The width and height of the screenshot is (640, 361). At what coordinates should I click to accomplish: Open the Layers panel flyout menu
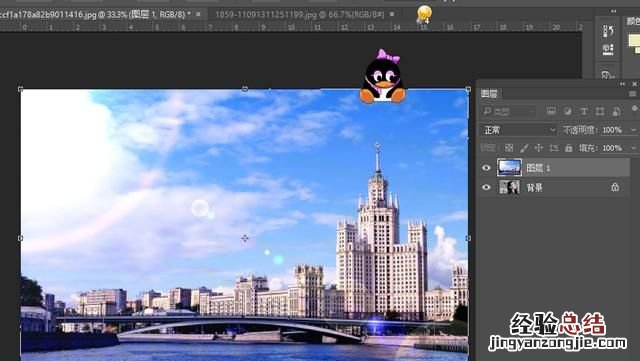[x=632, y=94]
